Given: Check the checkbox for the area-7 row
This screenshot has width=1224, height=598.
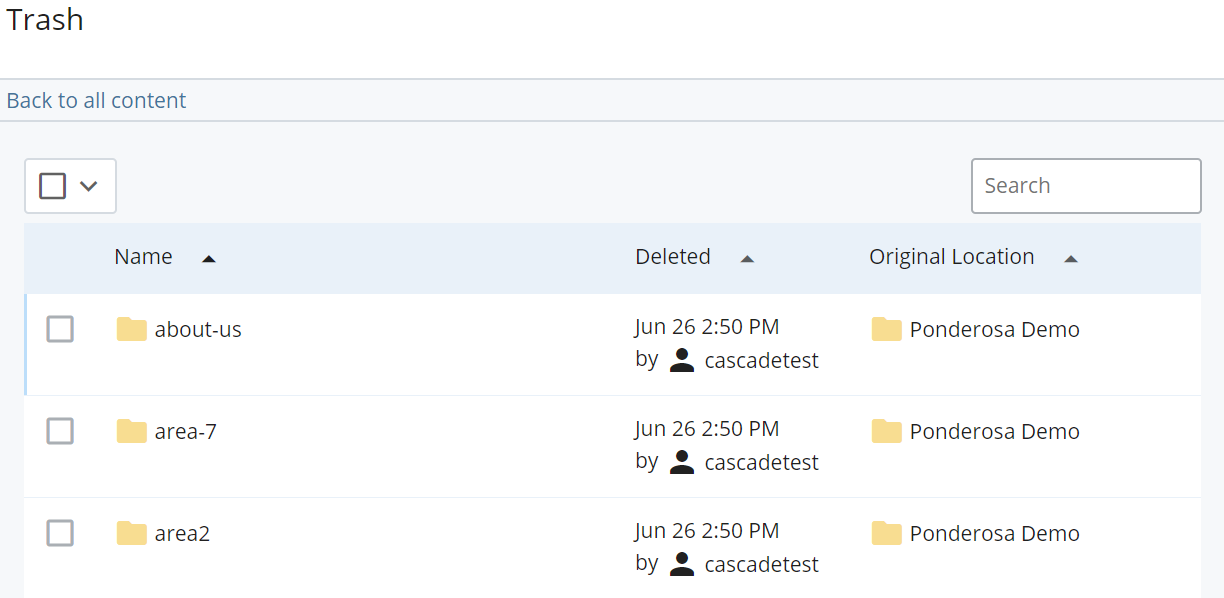Looking at the screenshot, I should click(x=60, y=431).
